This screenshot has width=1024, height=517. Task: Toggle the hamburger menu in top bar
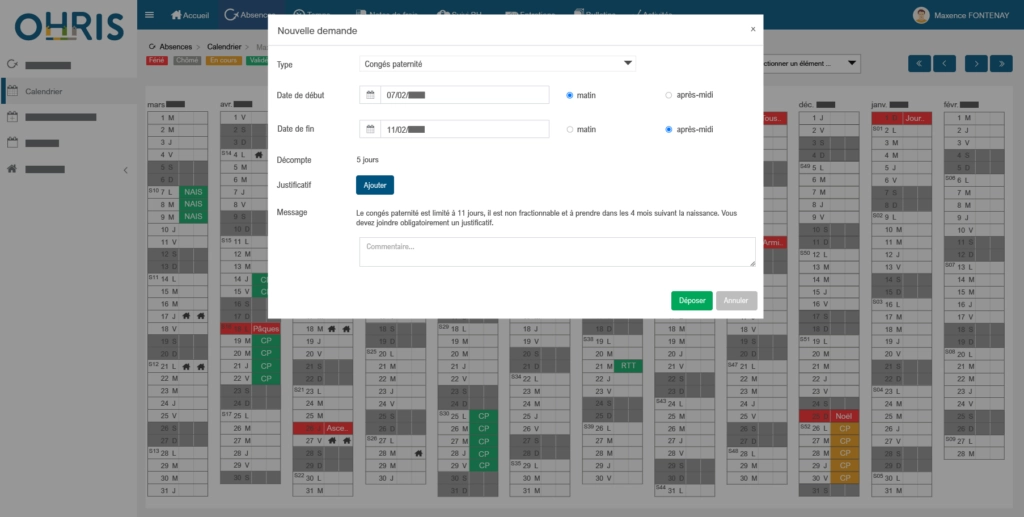pyautogui.click(x=149, y=15)
